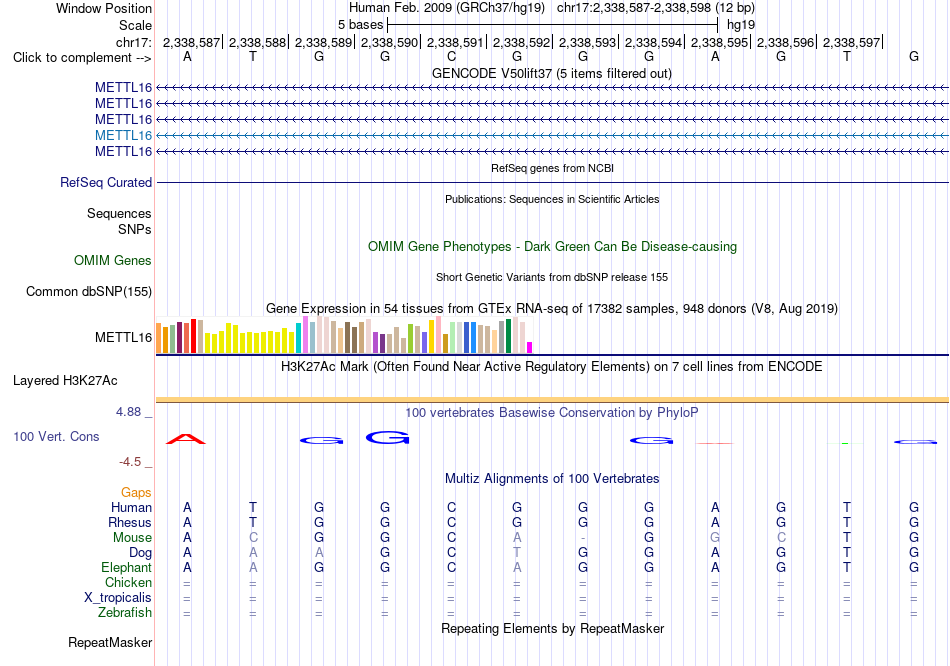
Task: Click the light-blue METTL16 transcript label
Action: pyautogui.click(x=123, y=135)
